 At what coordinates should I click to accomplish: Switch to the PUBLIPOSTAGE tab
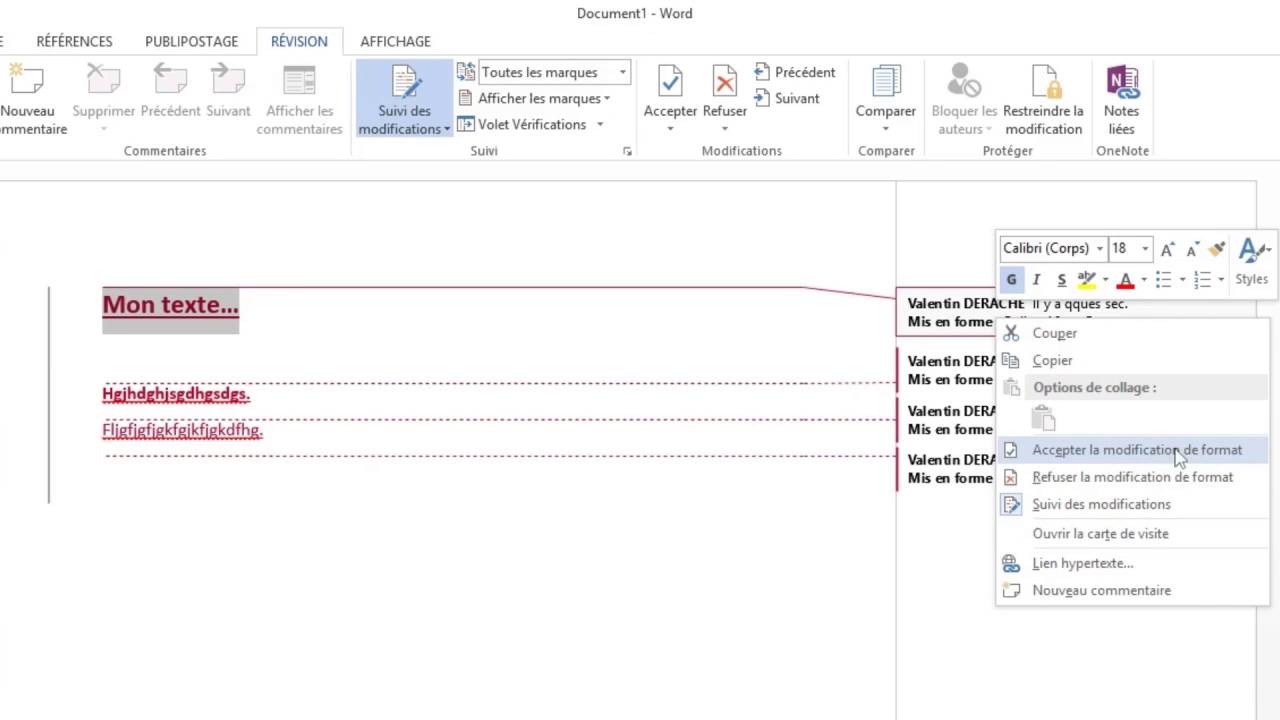[191, 41]
